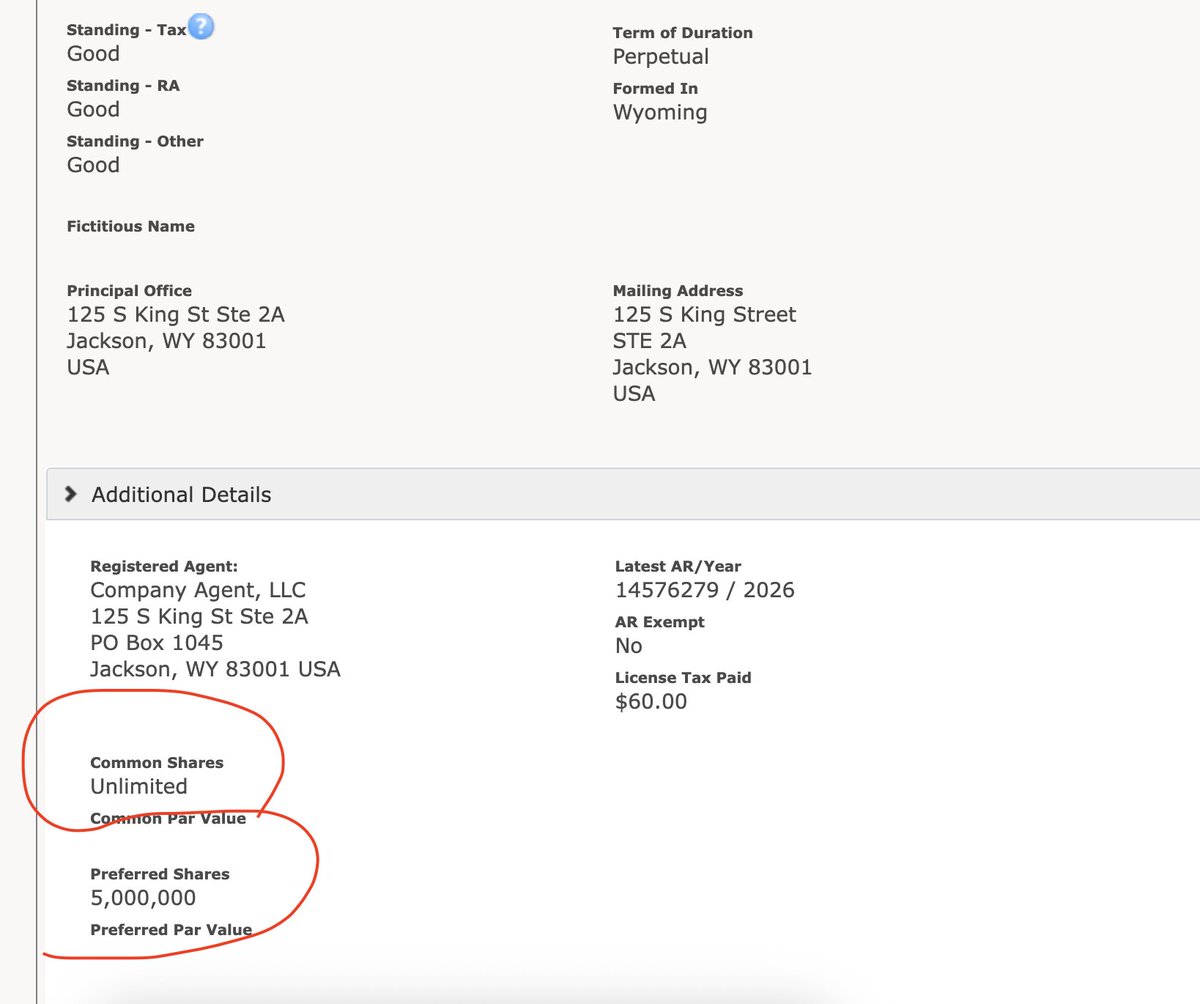Click the Good value under Standing - Other
The width and height of the screenshot is (1200, 1004).
pyautogui.click(x=93, y=165)
